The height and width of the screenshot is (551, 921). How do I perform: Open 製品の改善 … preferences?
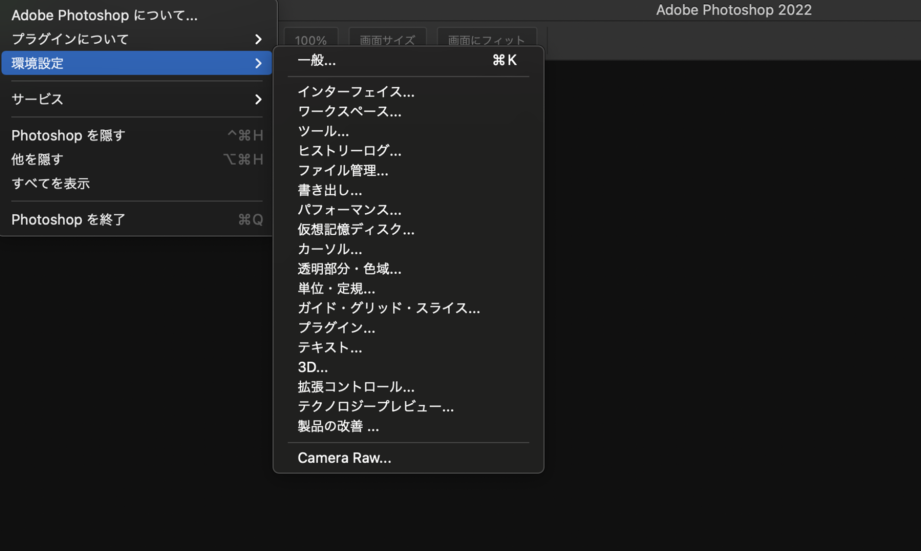(408, 426)
